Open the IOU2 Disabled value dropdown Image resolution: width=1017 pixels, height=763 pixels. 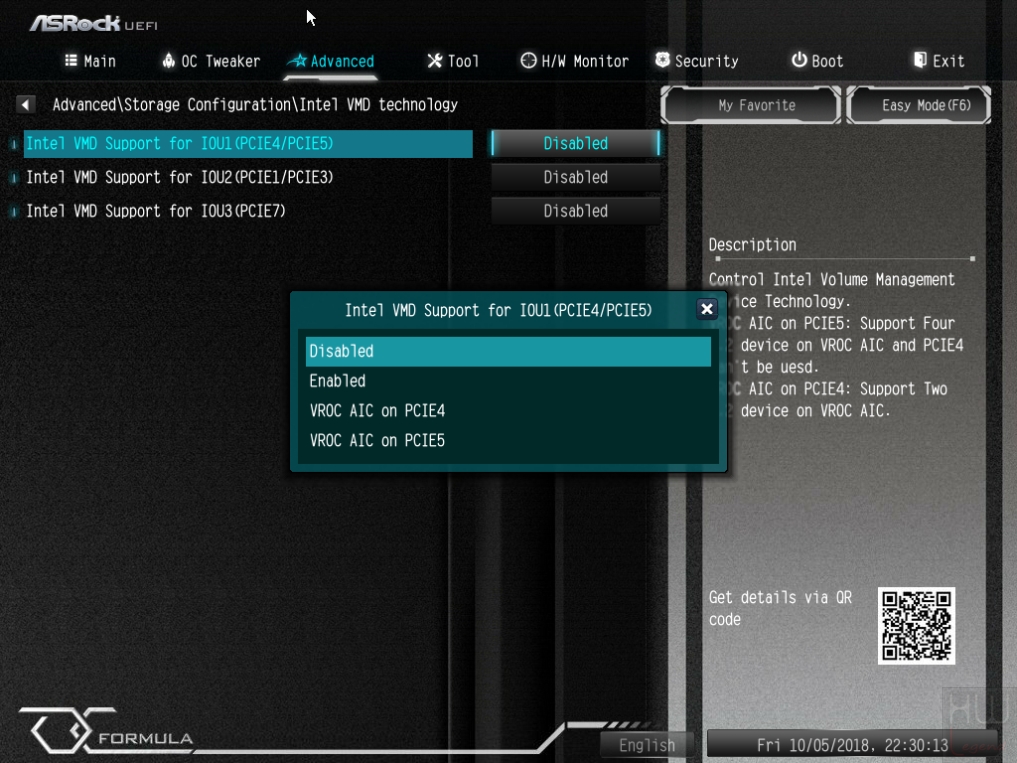pyautogui.click(x=575, y=177)
